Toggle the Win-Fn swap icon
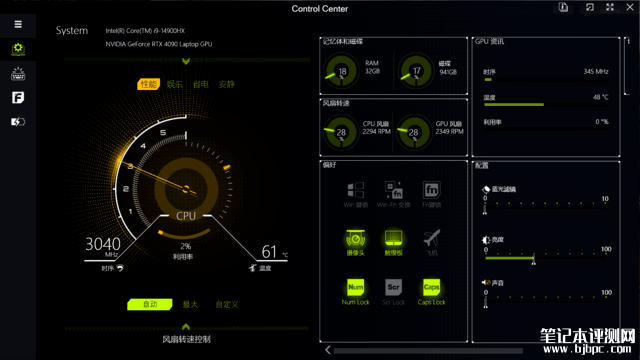 tap(393, 190)
